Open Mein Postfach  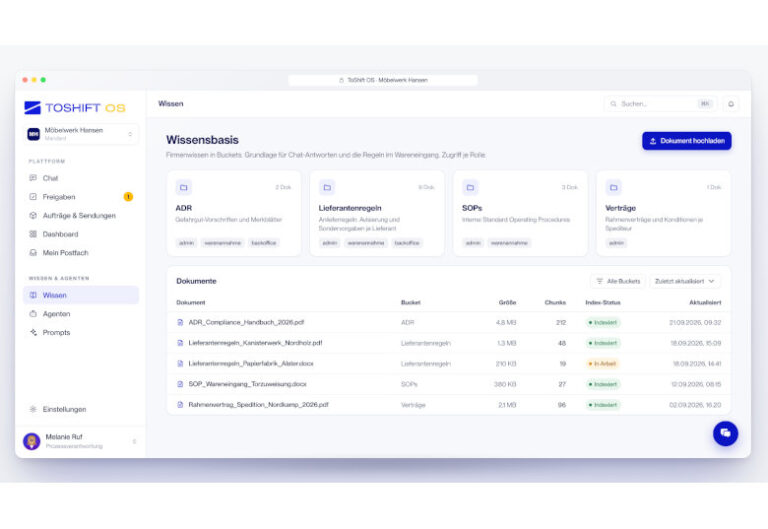pyautogui.click(x=81, y=252)
